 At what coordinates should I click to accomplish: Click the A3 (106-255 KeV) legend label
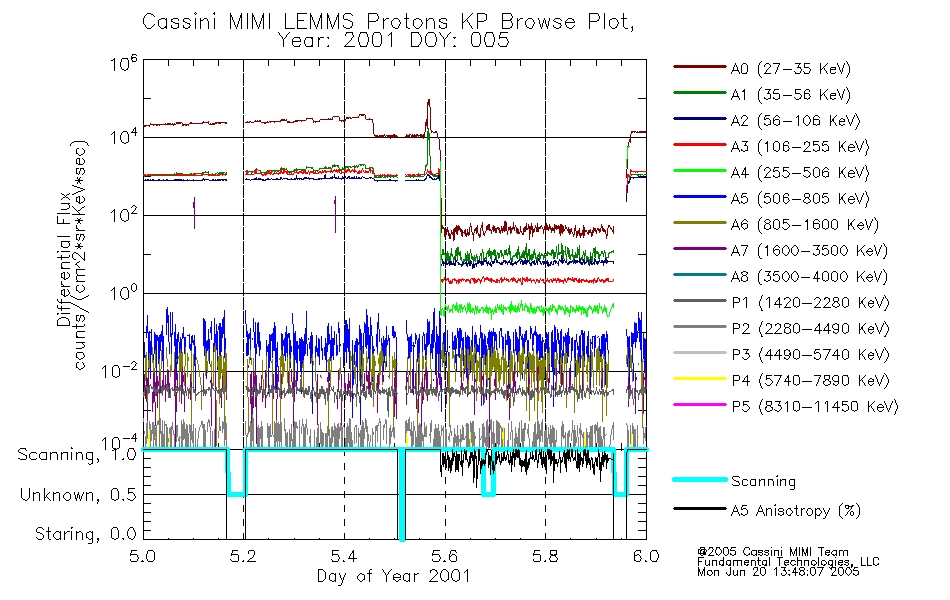pyautogui.click(x=800, y=147)
